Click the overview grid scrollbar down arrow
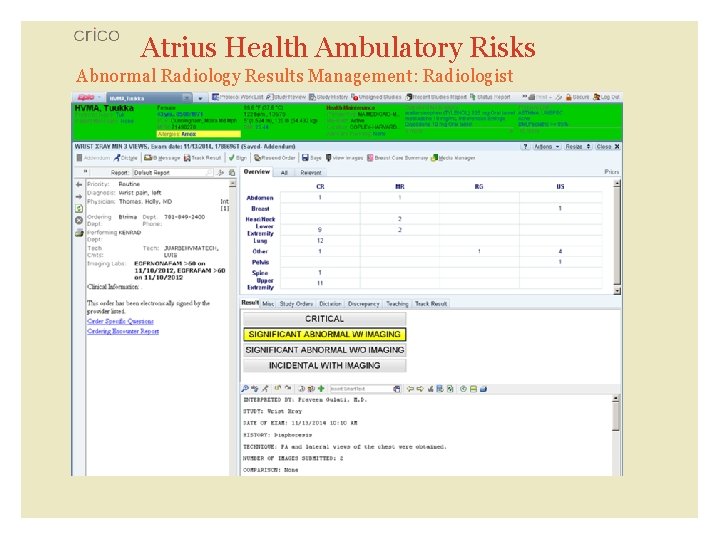The width and height of the screenshot is (720, 540). 617,291
